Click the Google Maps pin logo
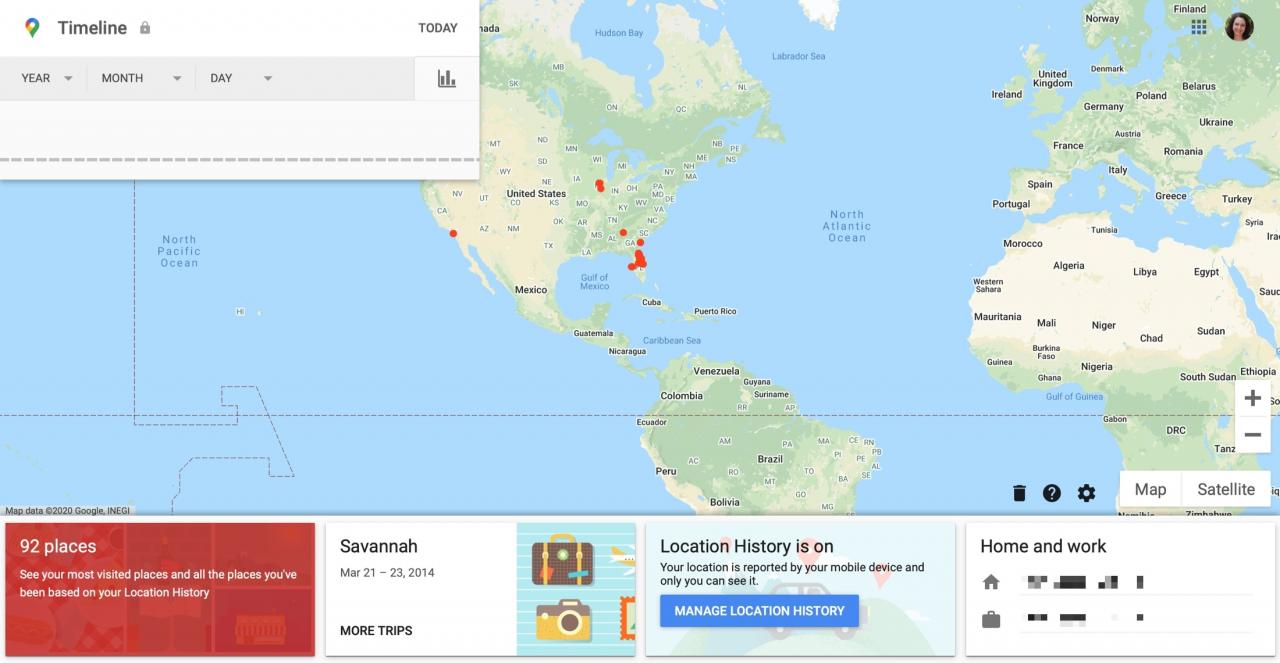1280x663 pixels. (33, 28)
